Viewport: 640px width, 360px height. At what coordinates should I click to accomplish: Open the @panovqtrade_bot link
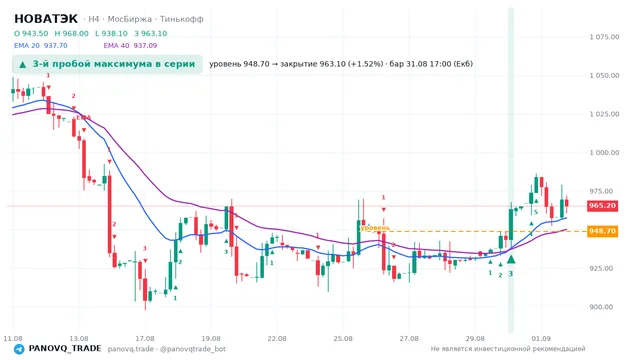[x=193, y=349]
